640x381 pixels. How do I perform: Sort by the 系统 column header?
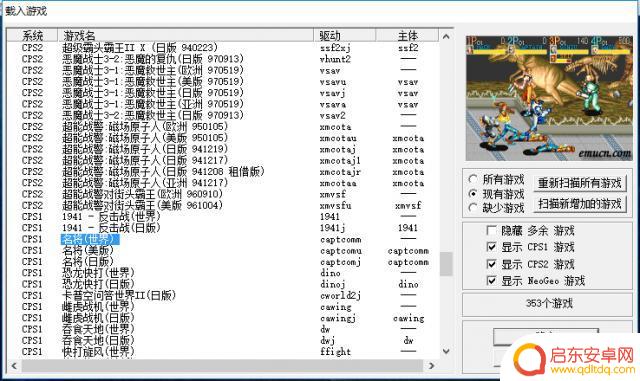[33, 36]
